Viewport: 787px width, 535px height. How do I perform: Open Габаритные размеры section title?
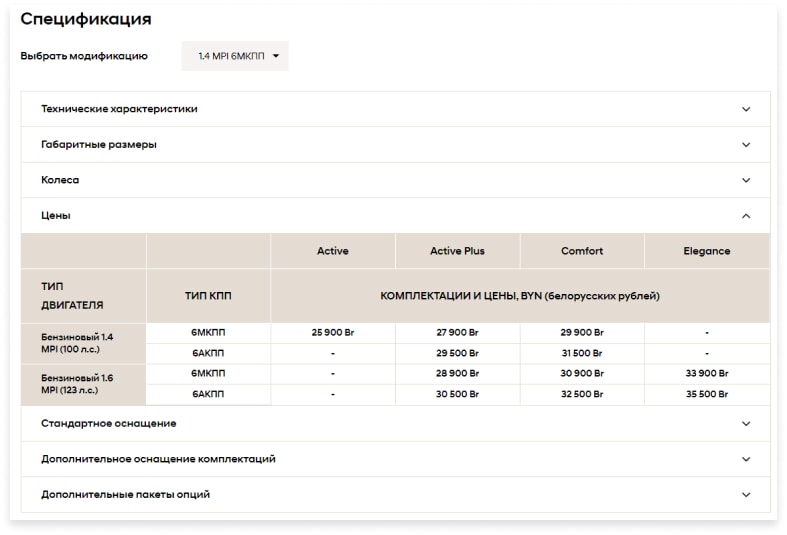99,145
